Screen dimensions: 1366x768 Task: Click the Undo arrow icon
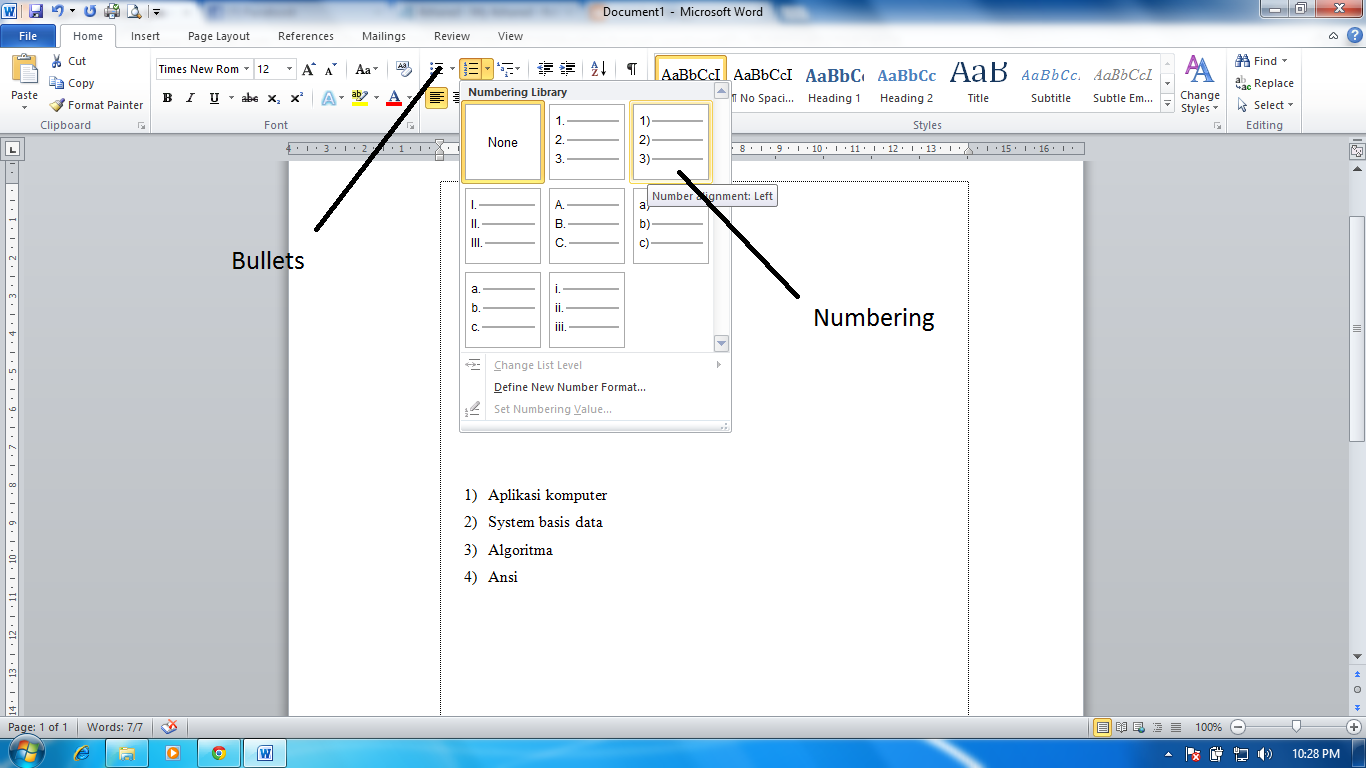coord(57,12)
